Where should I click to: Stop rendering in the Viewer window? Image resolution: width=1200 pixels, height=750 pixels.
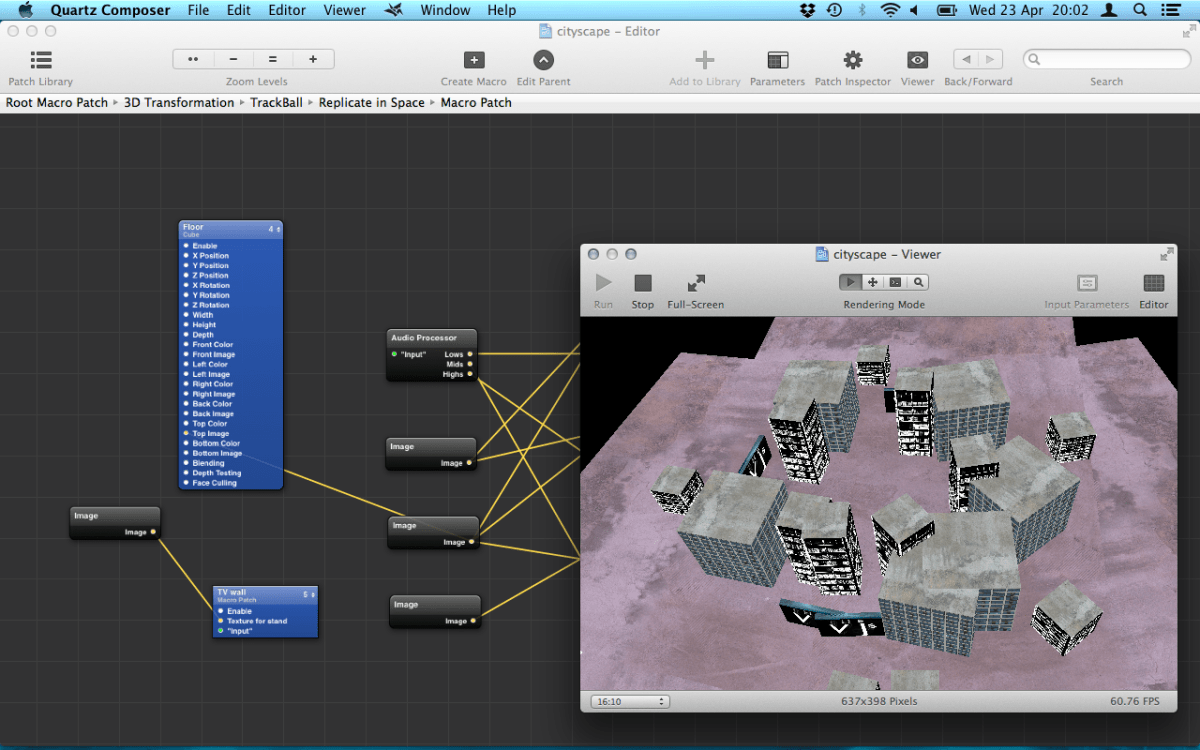(643, 284)
